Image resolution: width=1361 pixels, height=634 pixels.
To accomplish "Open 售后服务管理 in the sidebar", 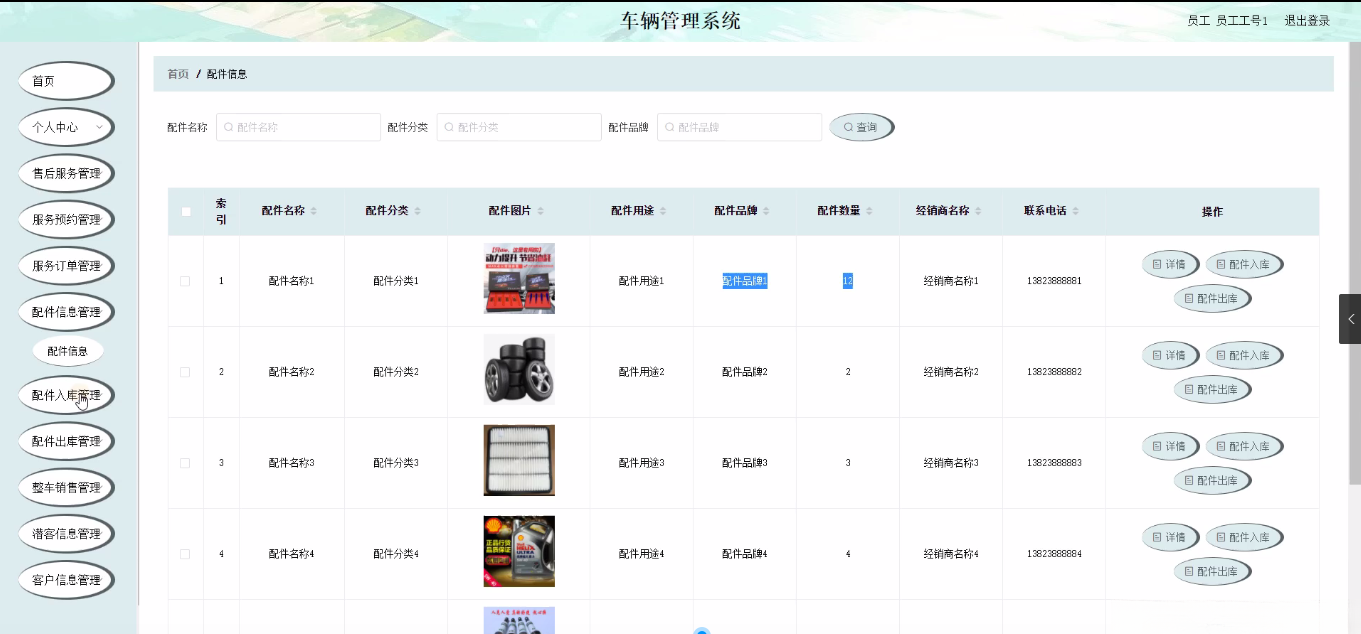I will click(66, 173).
